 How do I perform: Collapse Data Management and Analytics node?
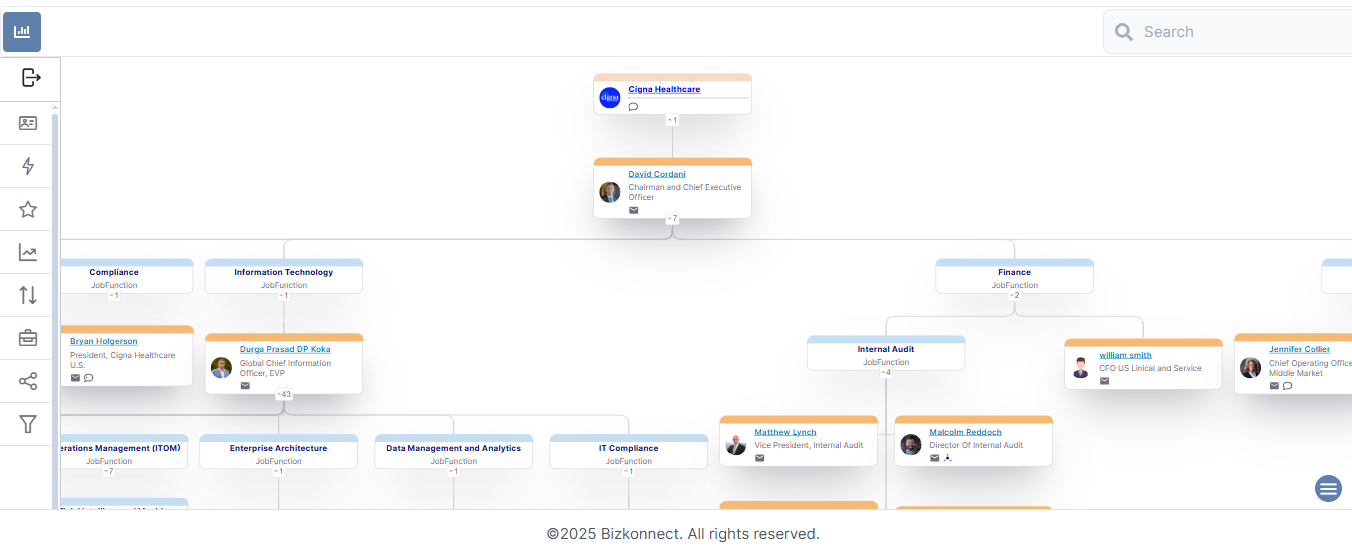click(454, 471)
